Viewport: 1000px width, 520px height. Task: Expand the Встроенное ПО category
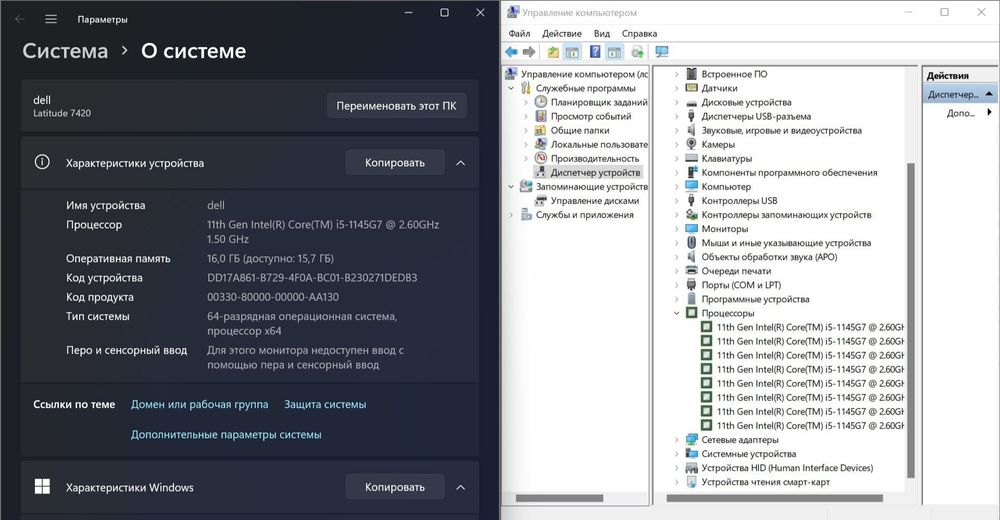pos(677,74)
